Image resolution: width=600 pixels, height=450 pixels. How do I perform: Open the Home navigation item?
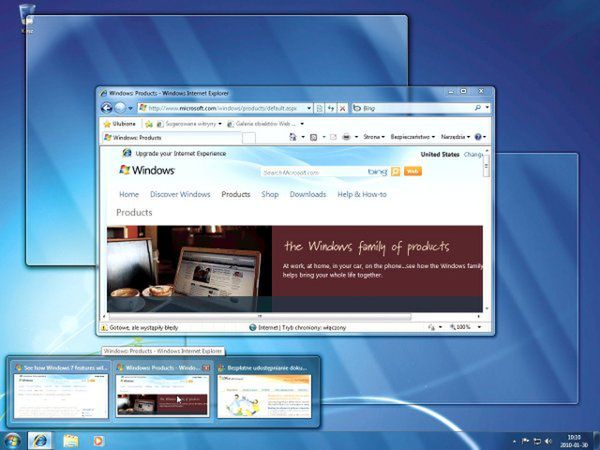[129, 194]
